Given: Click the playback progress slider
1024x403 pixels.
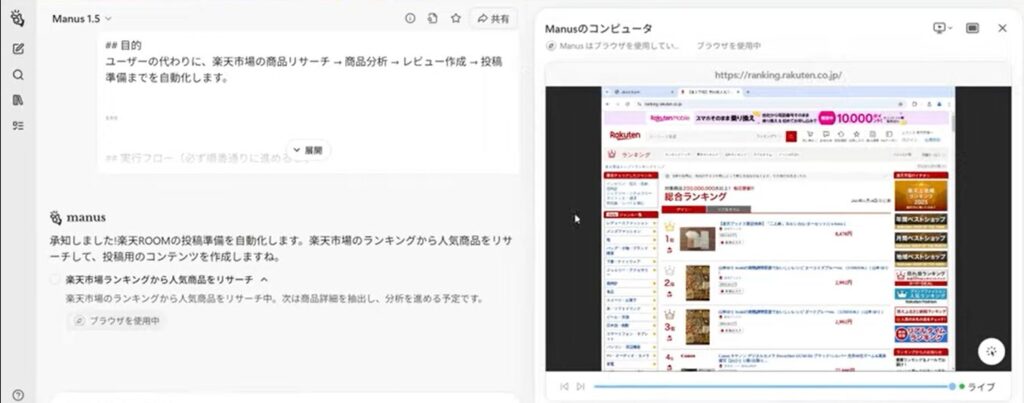Looking at the screenshot, I should pyautogui.click(x=774, y=387).
